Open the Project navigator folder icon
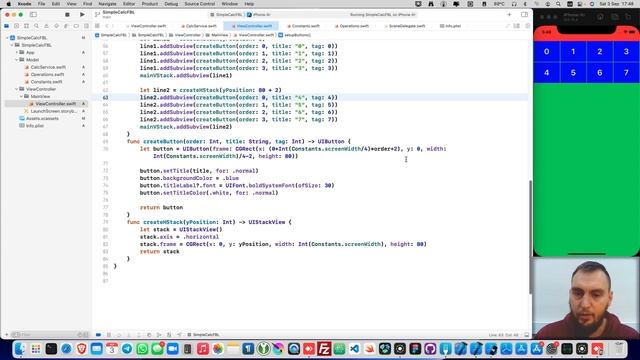The image size is (640, 360). point(7,26)
